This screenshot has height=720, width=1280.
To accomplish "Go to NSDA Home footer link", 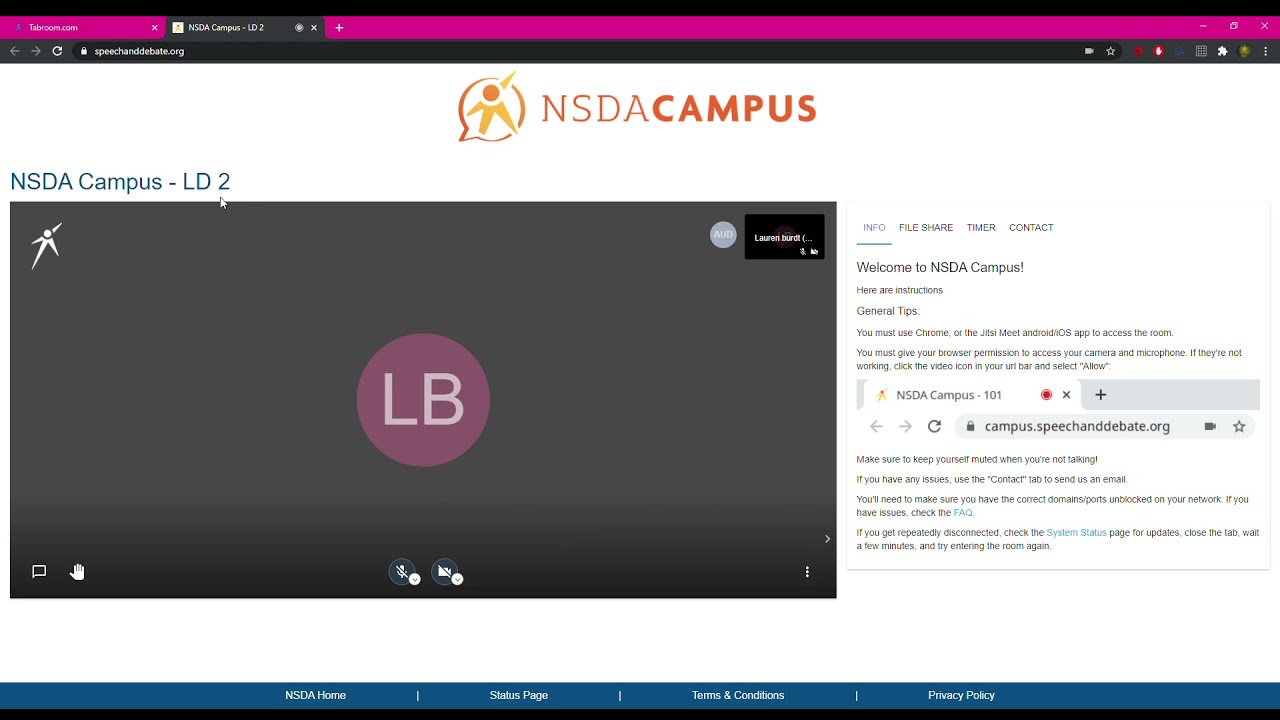I will [x=315, y=695].
